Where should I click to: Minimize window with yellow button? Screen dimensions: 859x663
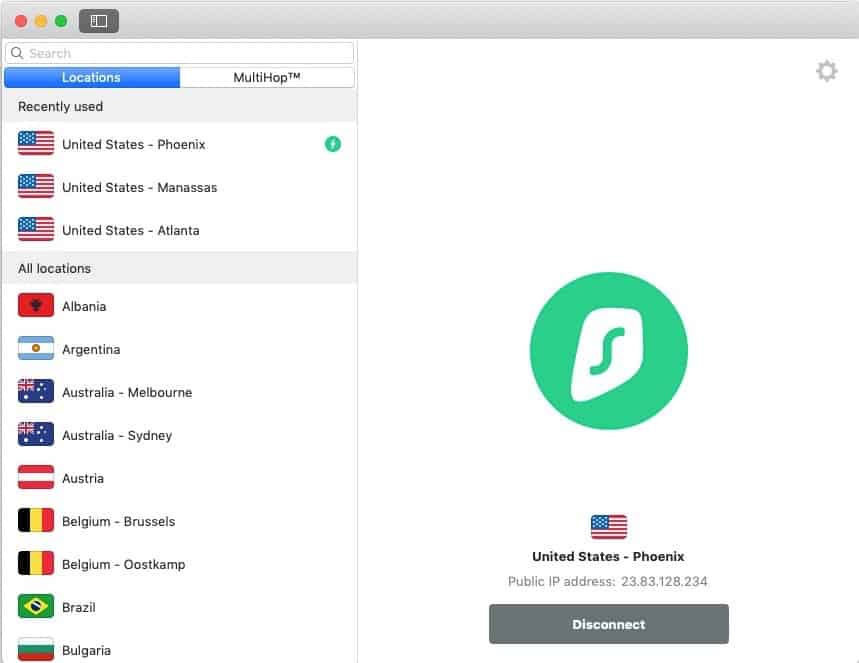click(x=41, y=21)
